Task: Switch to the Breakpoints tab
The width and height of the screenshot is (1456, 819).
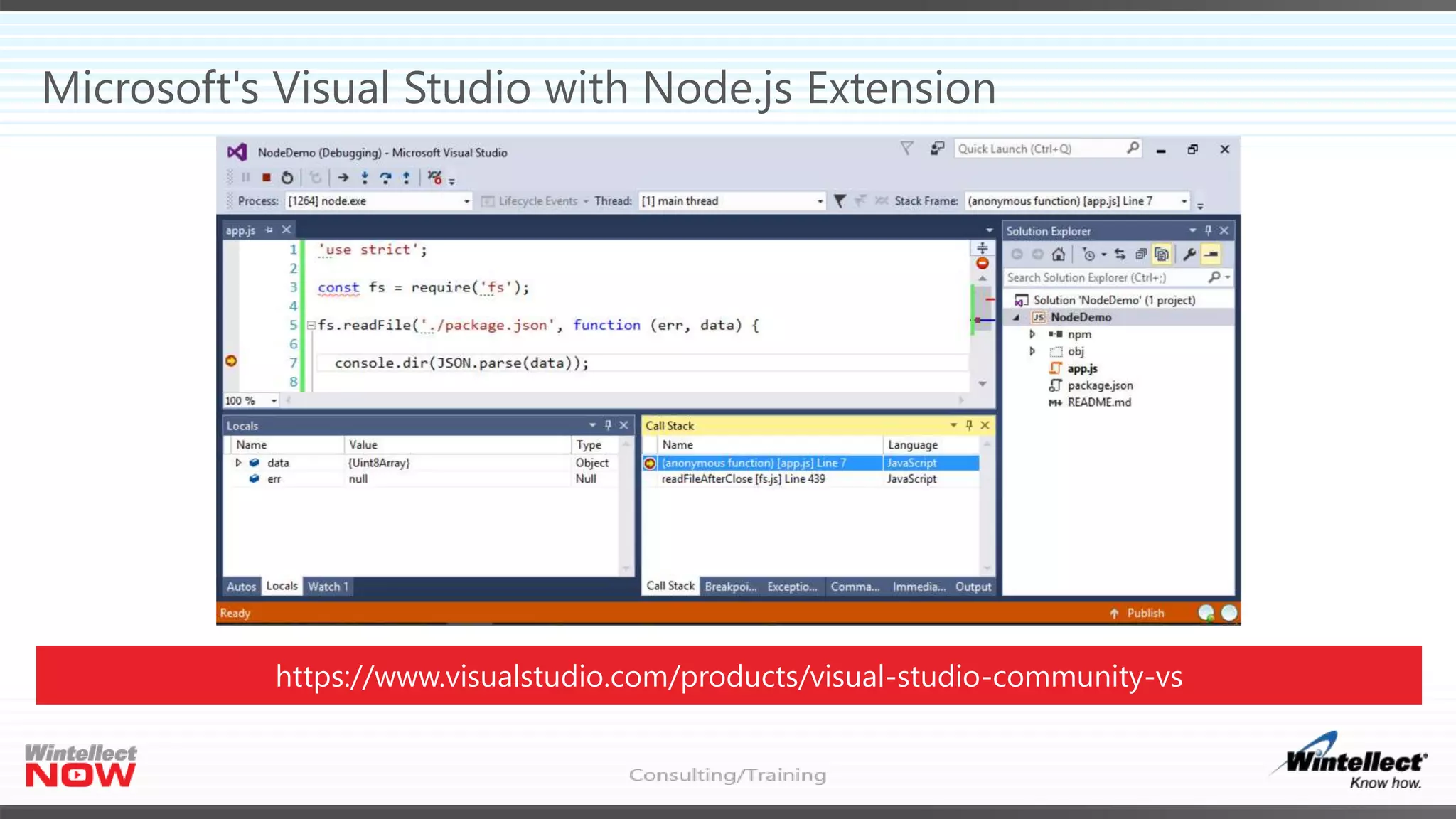Action: (731, 587)
